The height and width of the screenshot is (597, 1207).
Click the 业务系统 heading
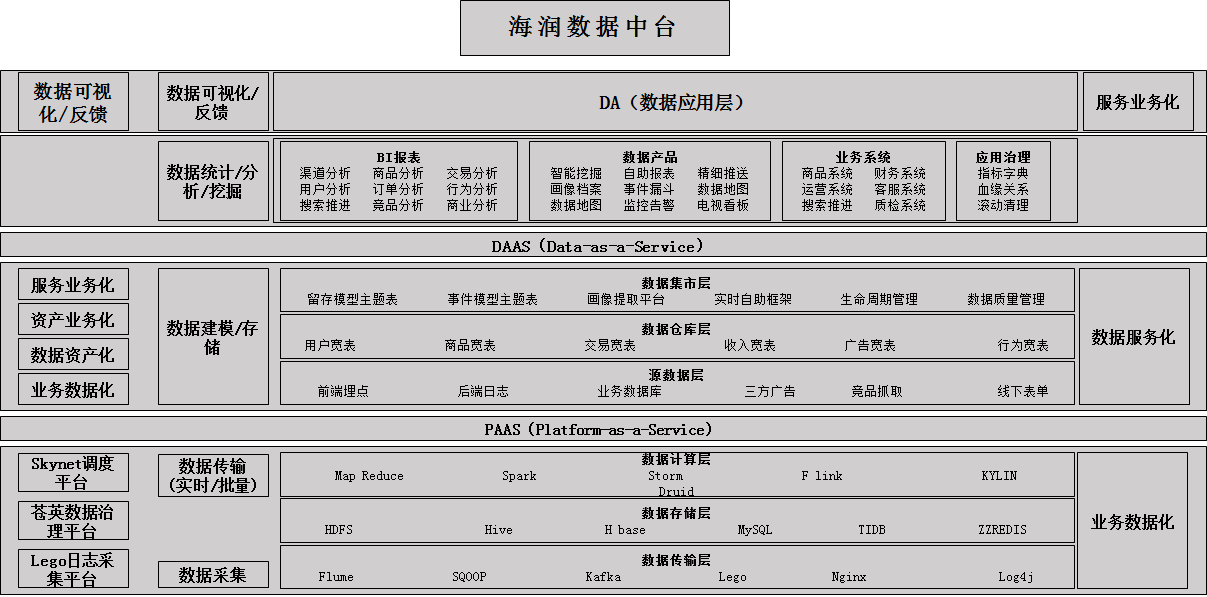tap(863, 157)
